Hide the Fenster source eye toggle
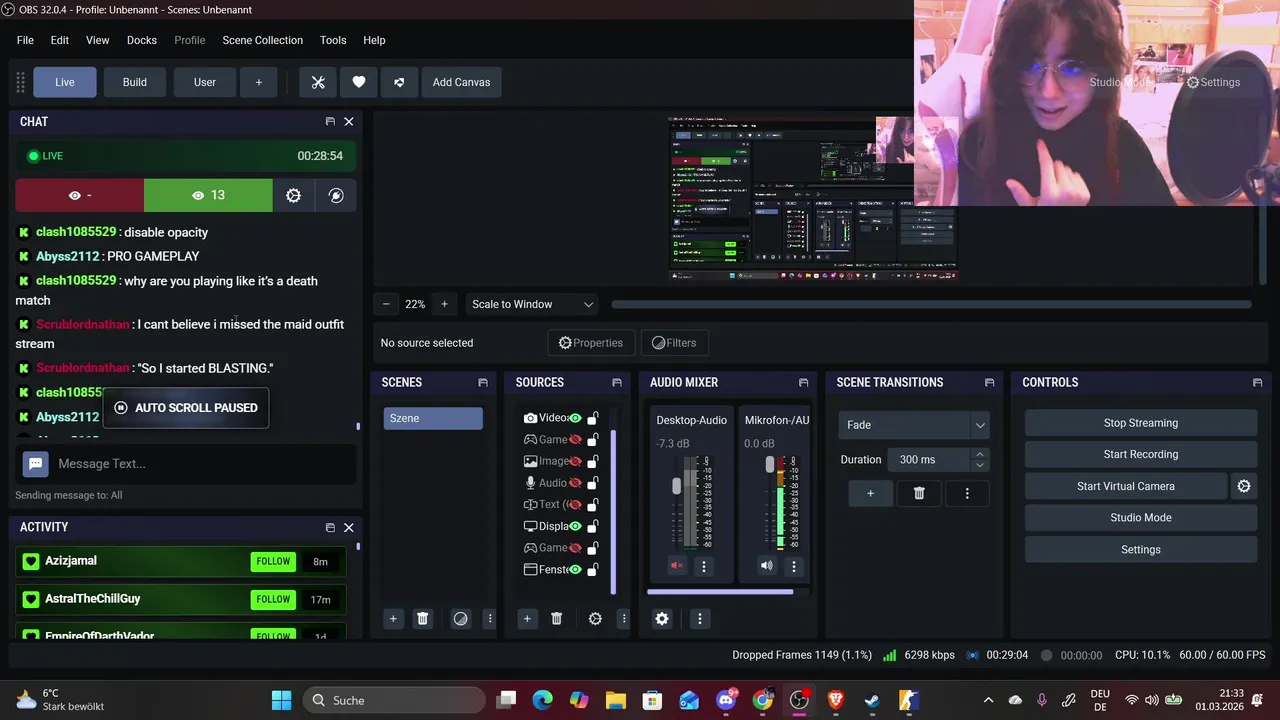This screenshot has height=720, width=1280. click(x=575, y=570)
